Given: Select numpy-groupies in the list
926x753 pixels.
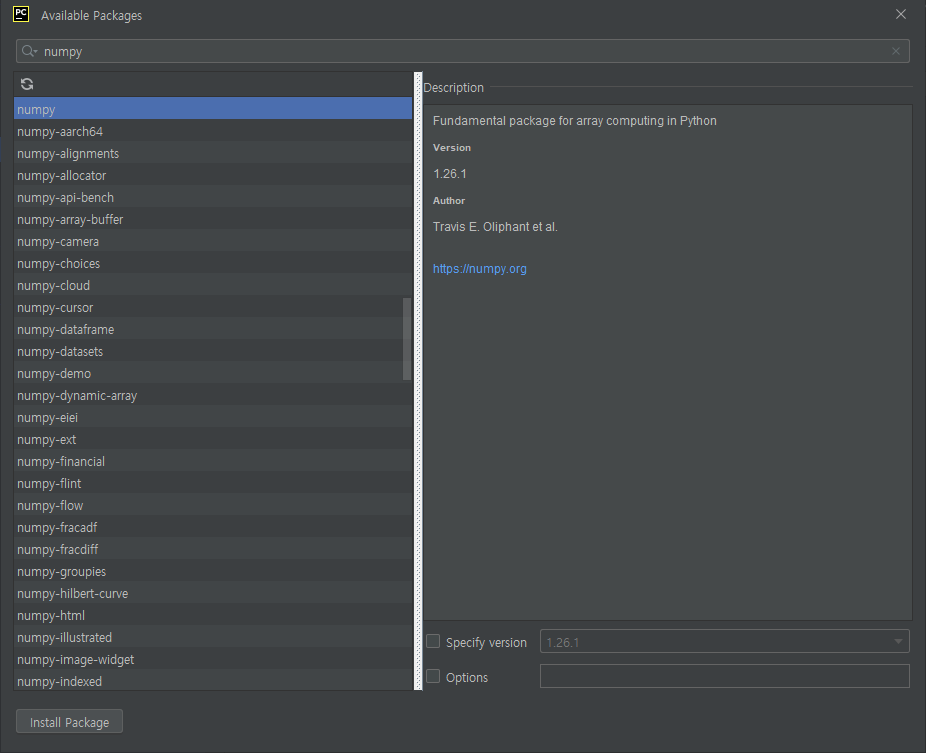Looking at the screenshot, I should (213, 571).
